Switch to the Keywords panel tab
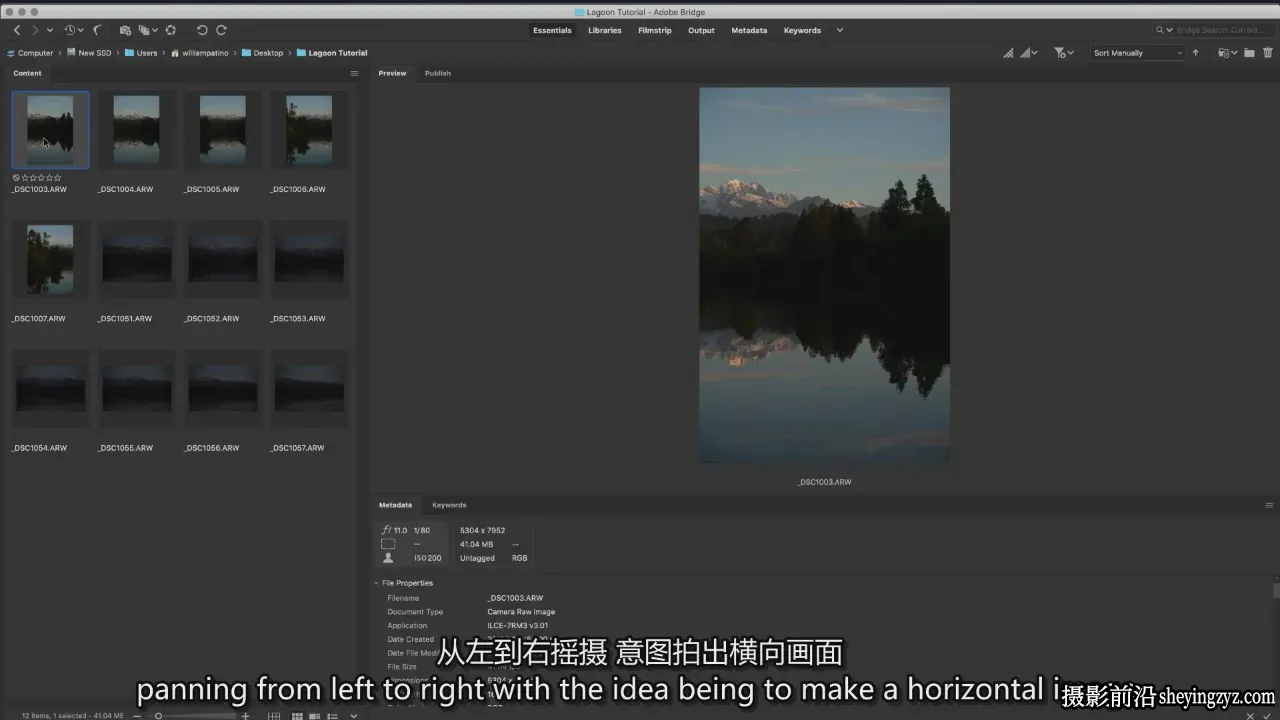 coord(449,505)
